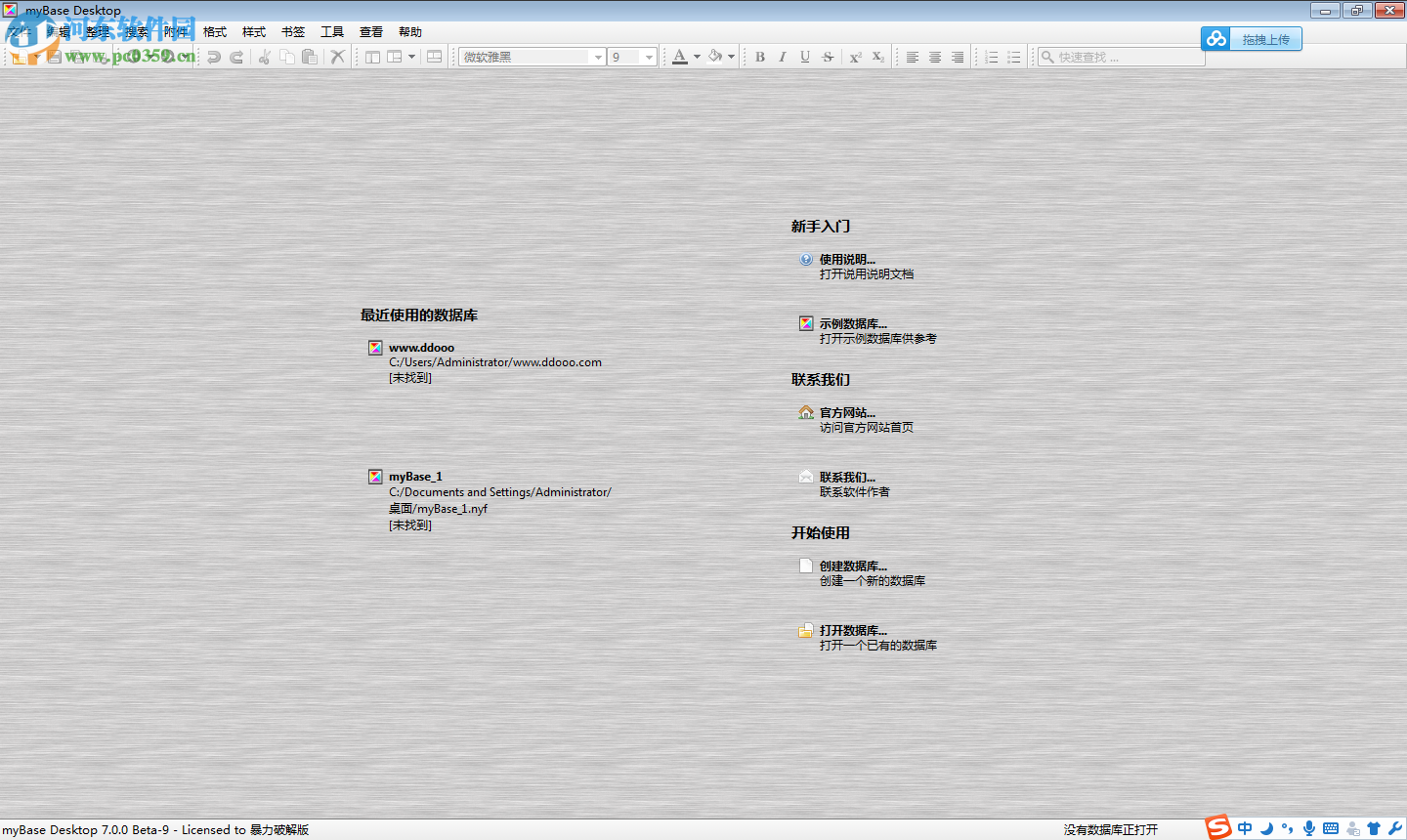This screenshot has height=840, width=1407.
Task: Click the Sogou skin shirt icon
Action: tap(1374, 828)
